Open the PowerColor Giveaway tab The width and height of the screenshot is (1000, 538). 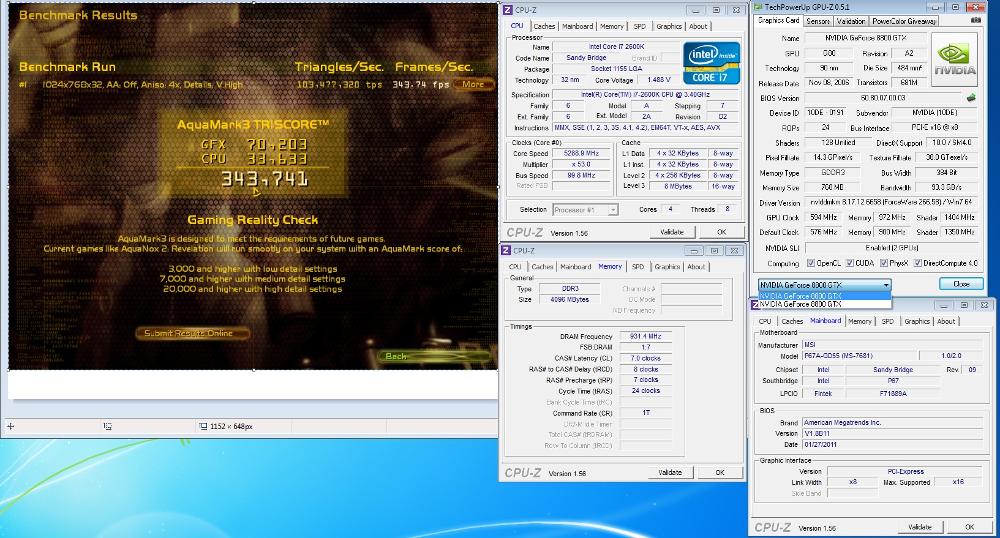(x=904, y=21)
